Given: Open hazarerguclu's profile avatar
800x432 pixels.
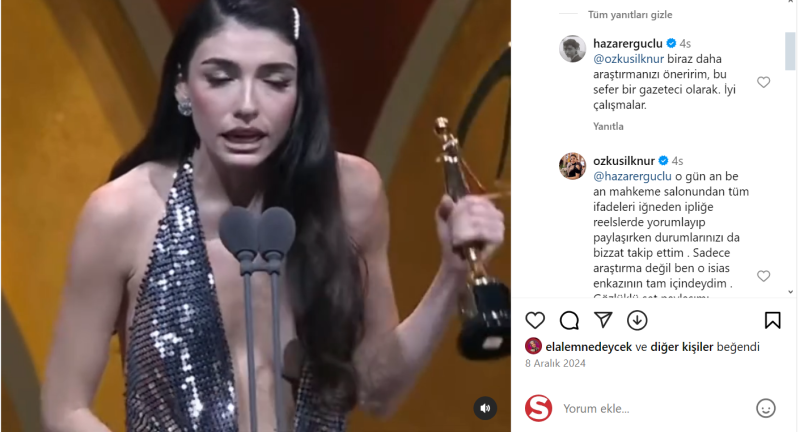Looking at the screenshot, I should [572, 49].
